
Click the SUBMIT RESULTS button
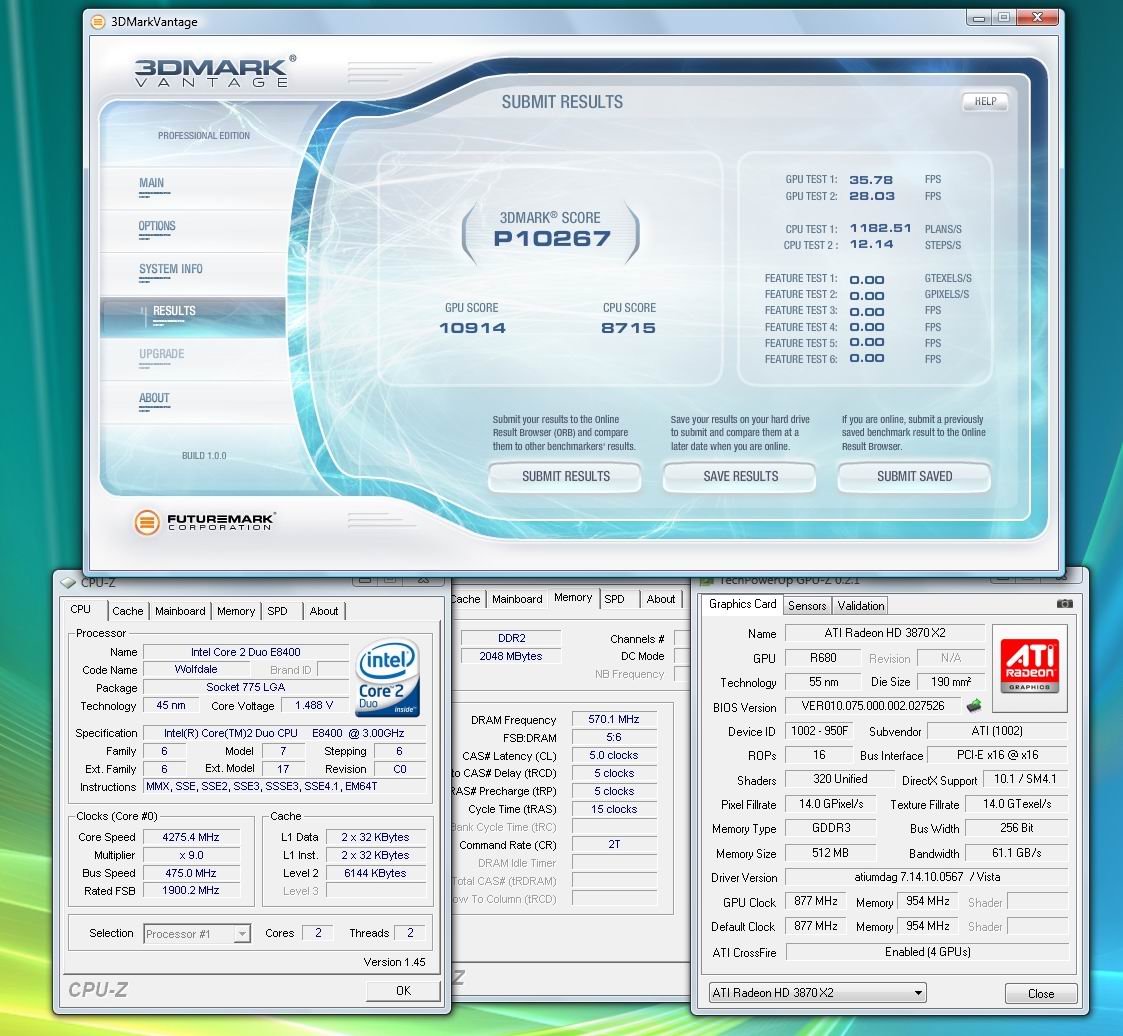(565, 477)
